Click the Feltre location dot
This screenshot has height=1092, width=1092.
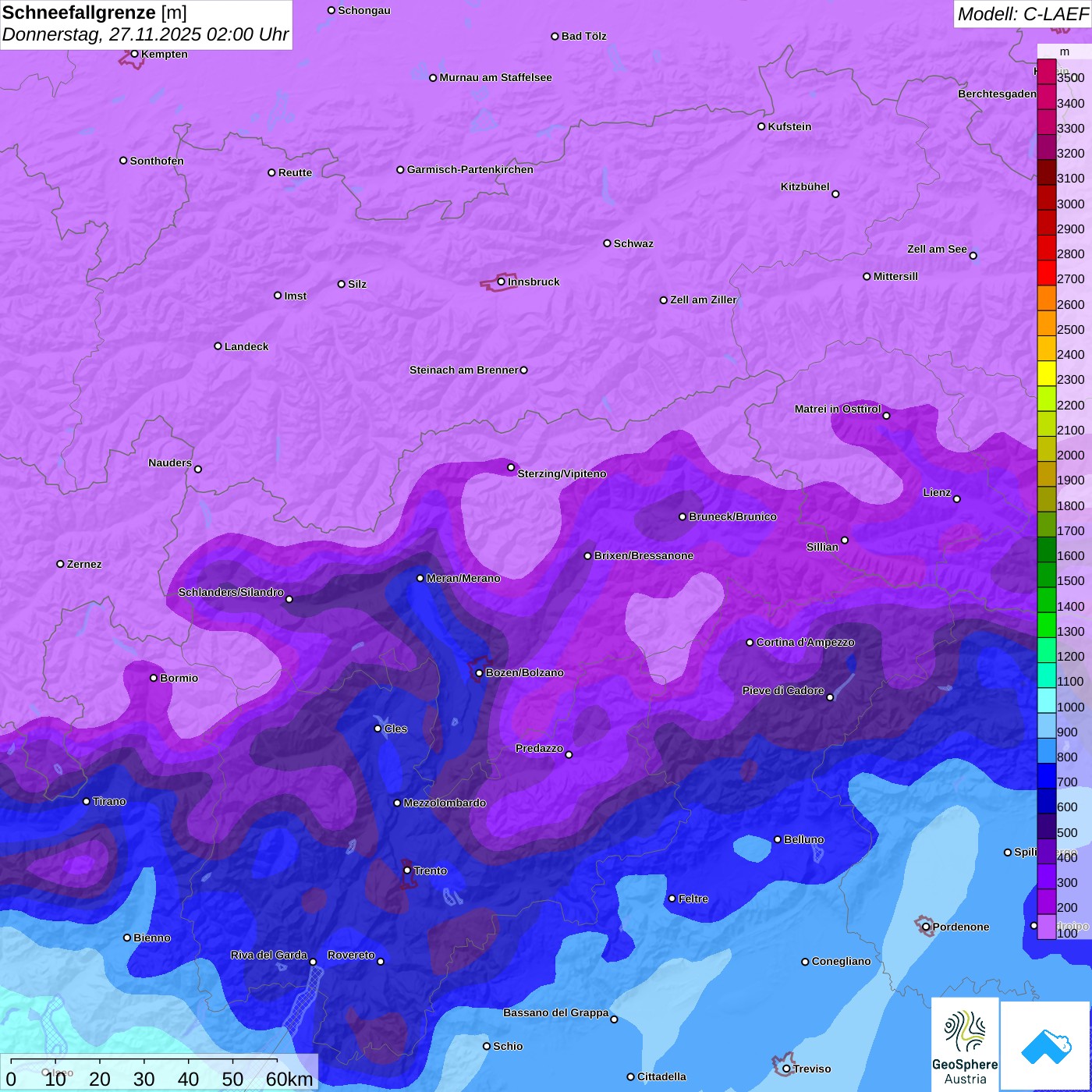(672, 899)
